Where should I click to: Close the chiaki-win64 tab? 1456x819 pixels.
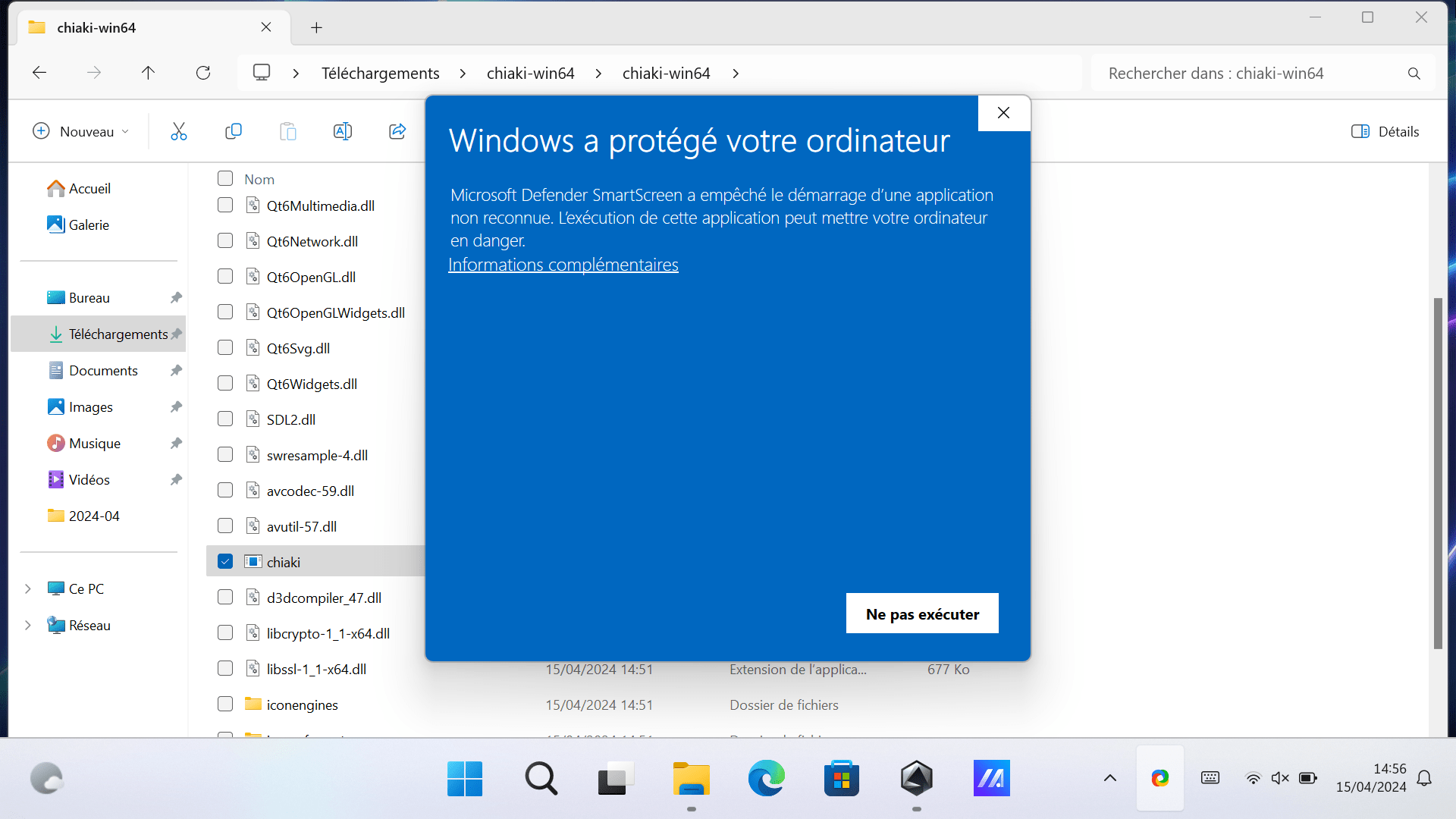click(x=266, y=27)
